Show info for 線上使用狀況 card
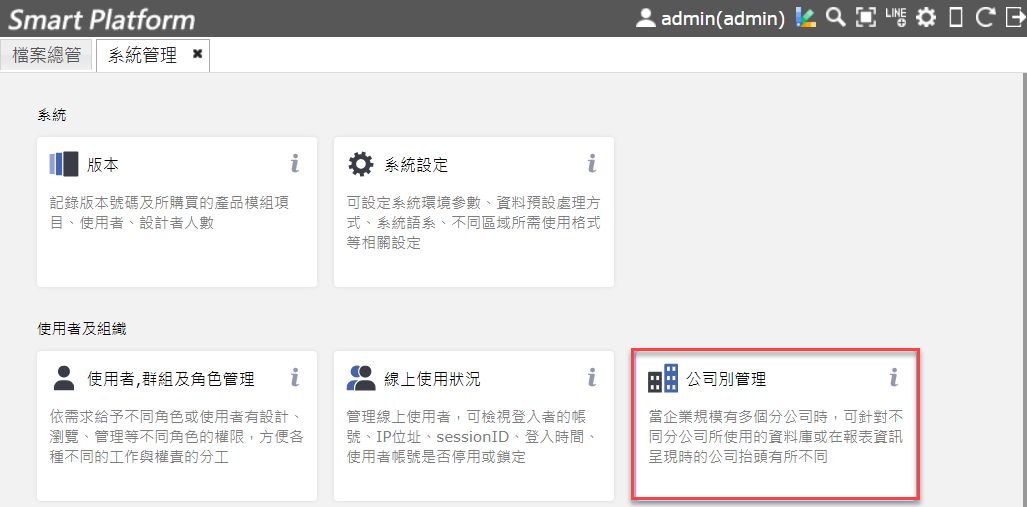 [x=591, y=377]
